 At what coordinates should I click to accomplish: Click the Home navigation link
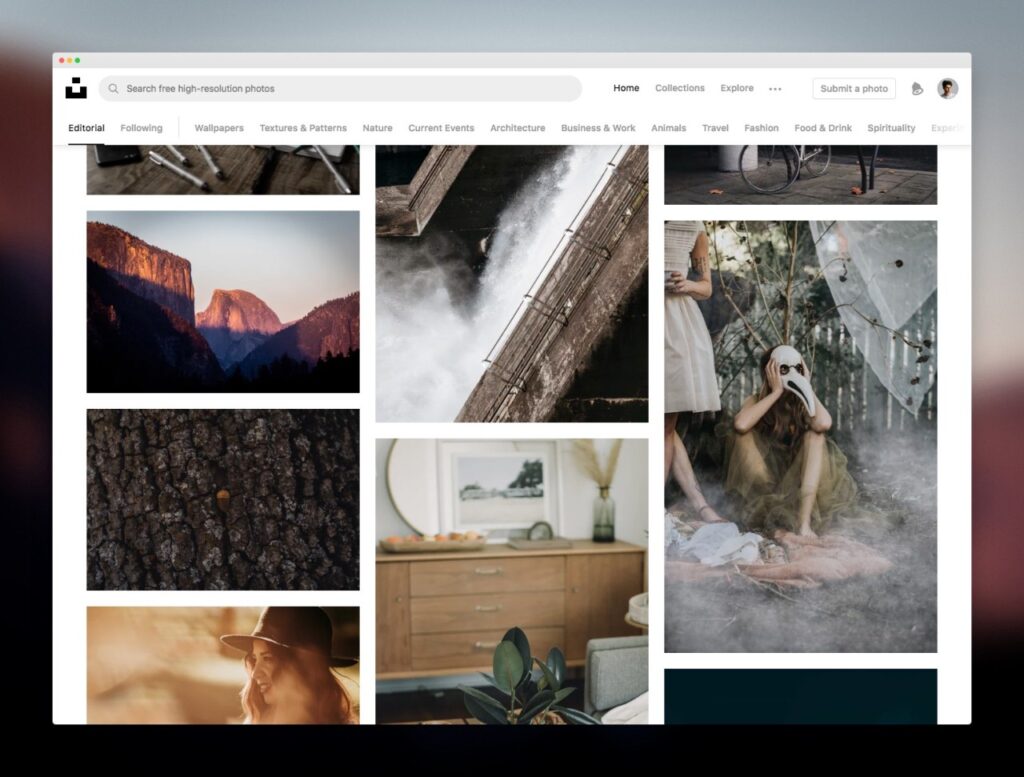tap(626, 88)
